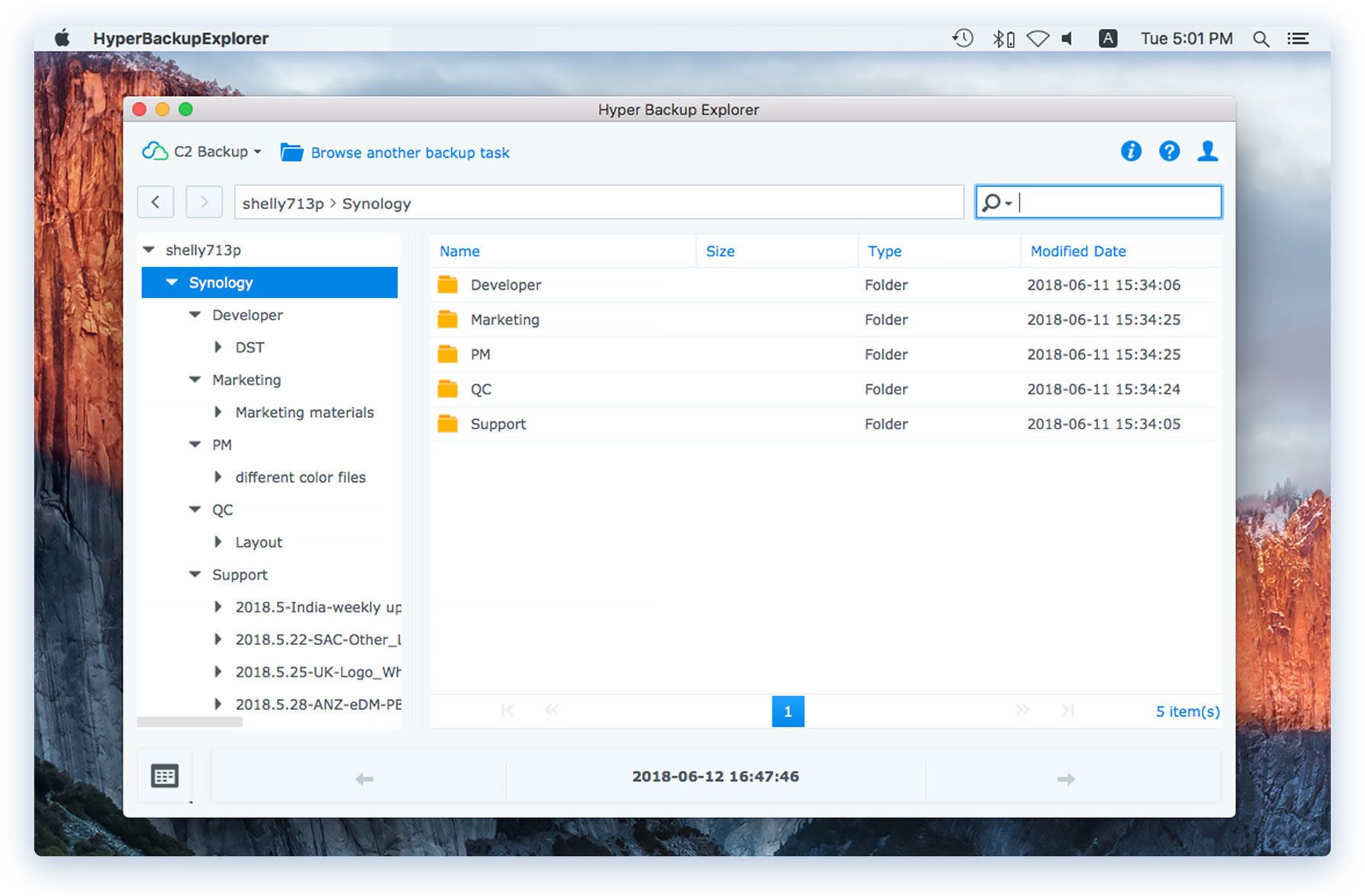
Task: Click modified date 2018-06-11 15:34:05
Action: tap(1103, 424)
